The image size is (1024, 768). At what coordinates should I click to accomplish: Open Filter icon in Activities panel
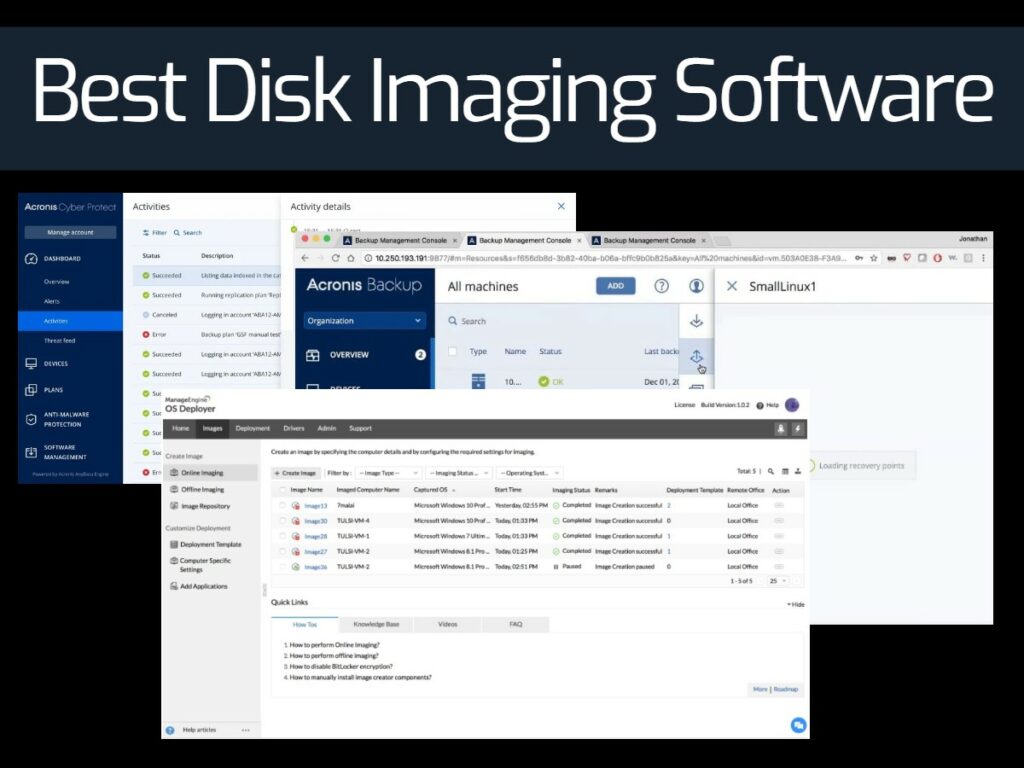click(146, 233)
